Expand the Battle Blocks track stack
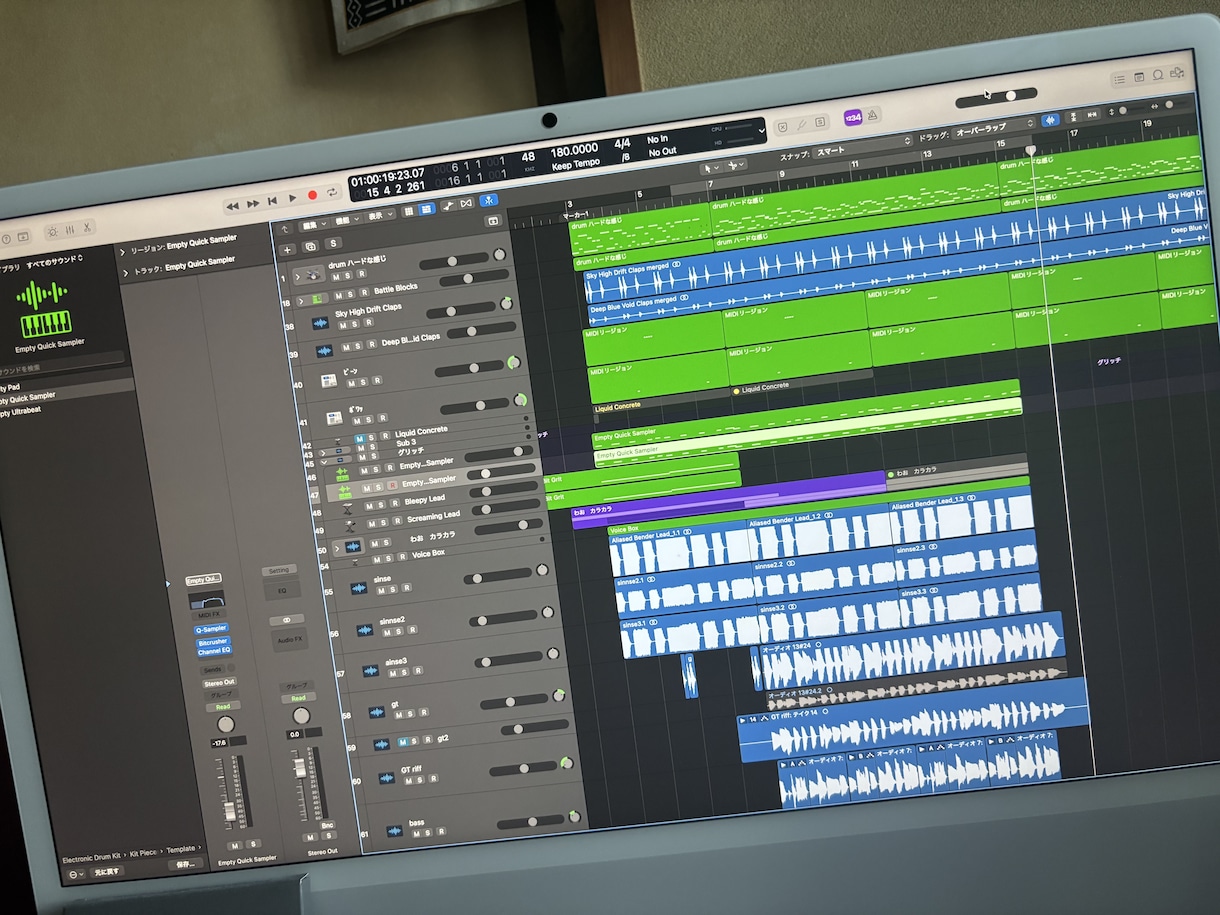The height and width of the screenshot is (915, 1220). click(x=301, y=301)
